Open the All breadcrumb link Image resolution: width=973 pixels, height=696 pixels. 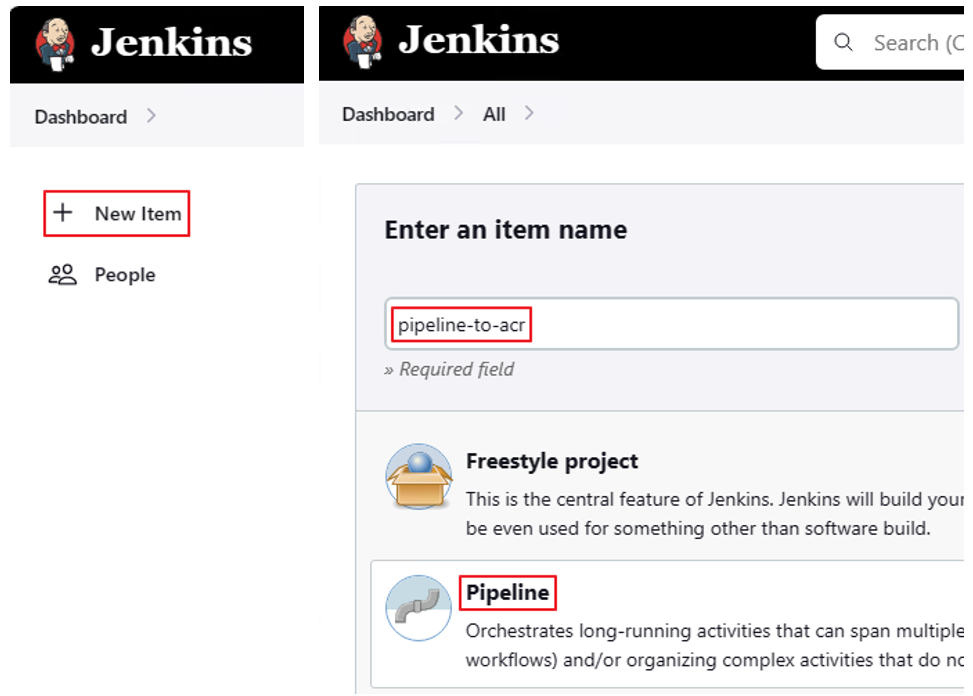[494, 114]
